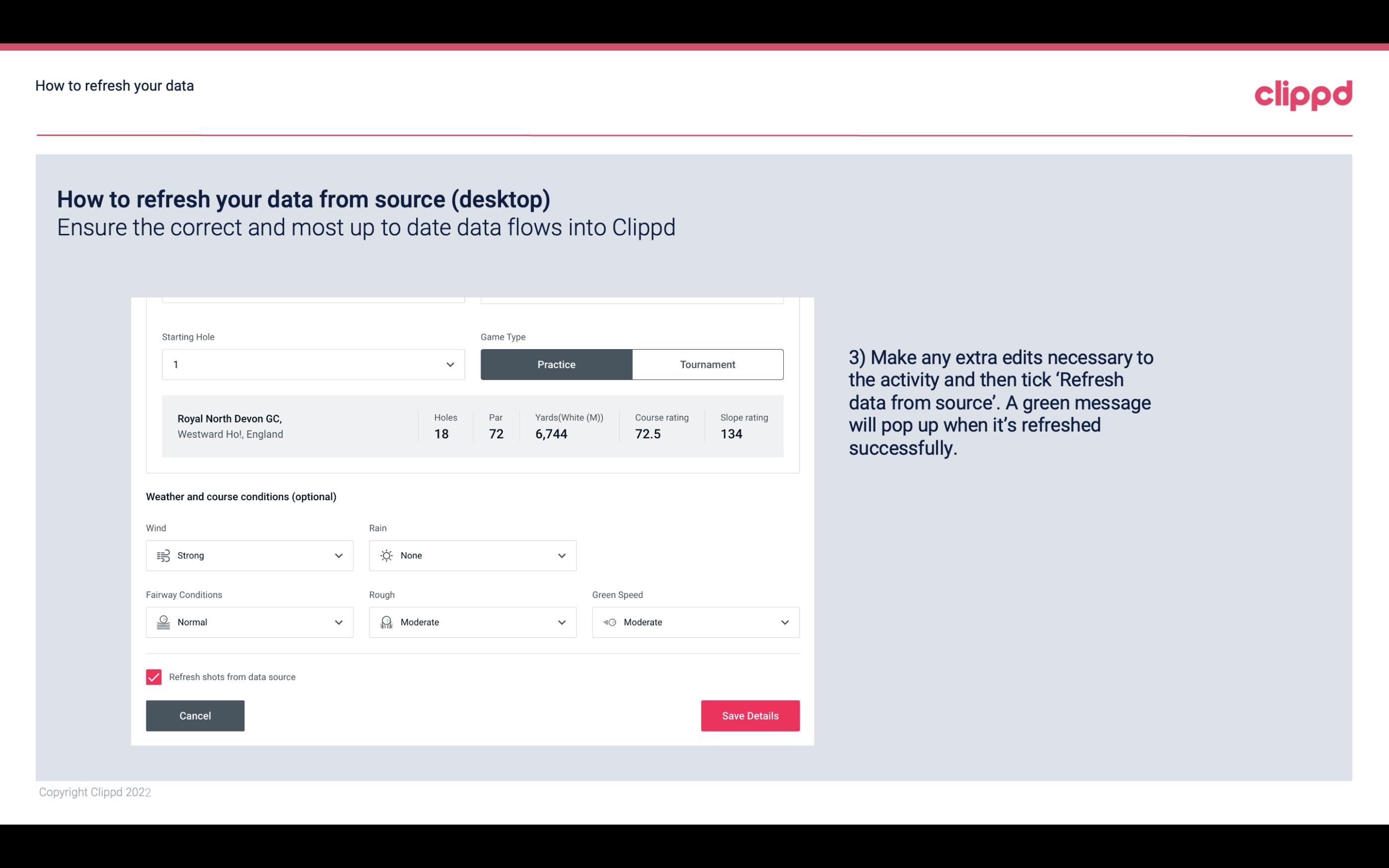The height and width of the screenshot is (868, 1389).
Task: Select the Tournament tab option
Action: (x=707, y=364)
